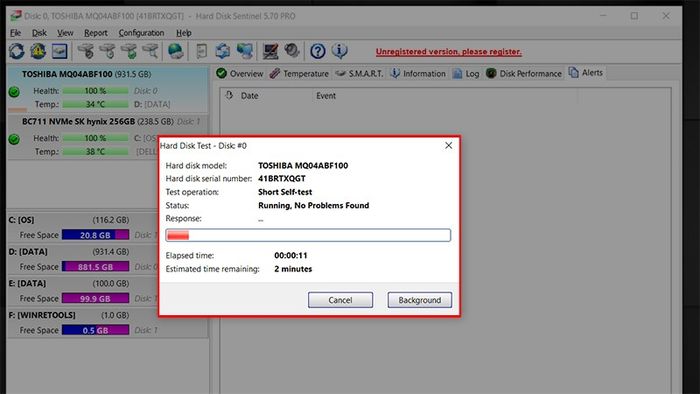Switch to the Log tab
This screenshot has height=394, width=700.
coord(466,74)
